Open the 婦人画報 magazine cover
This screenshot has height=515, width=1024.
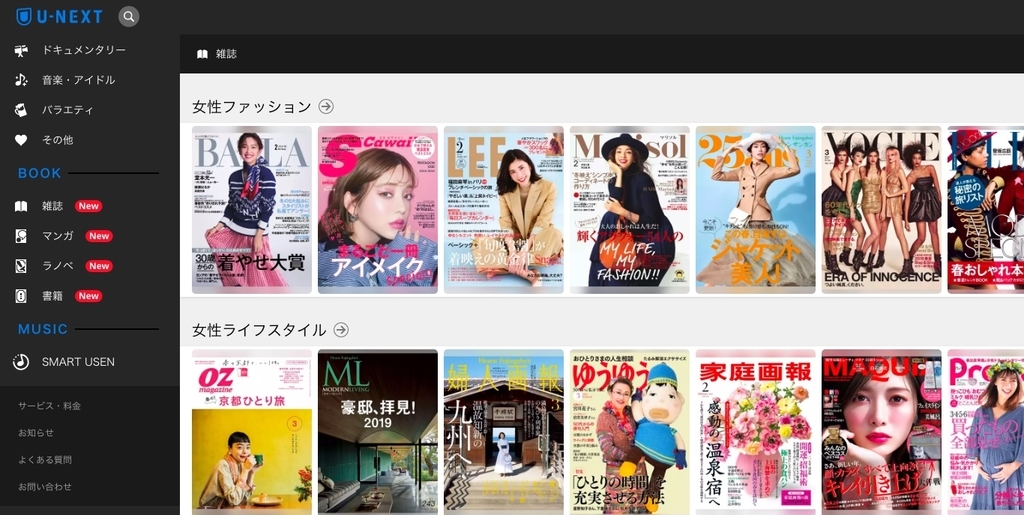click(x=504, y=432)
